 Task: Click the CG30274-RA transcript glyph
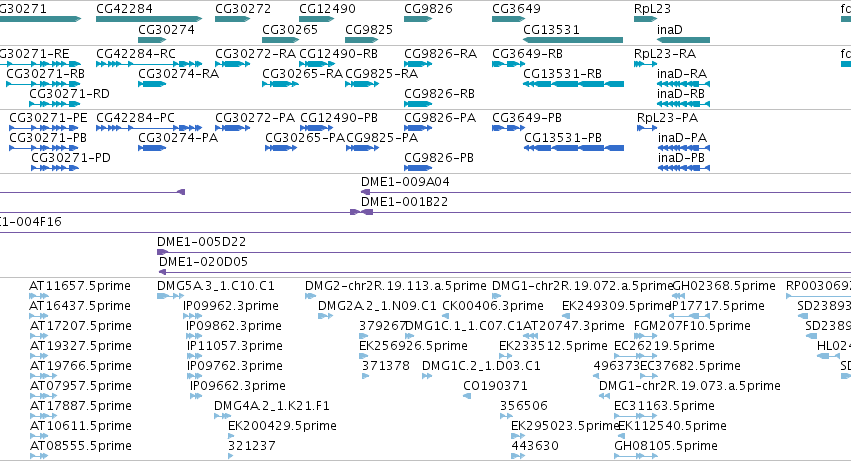coord(152,84)
